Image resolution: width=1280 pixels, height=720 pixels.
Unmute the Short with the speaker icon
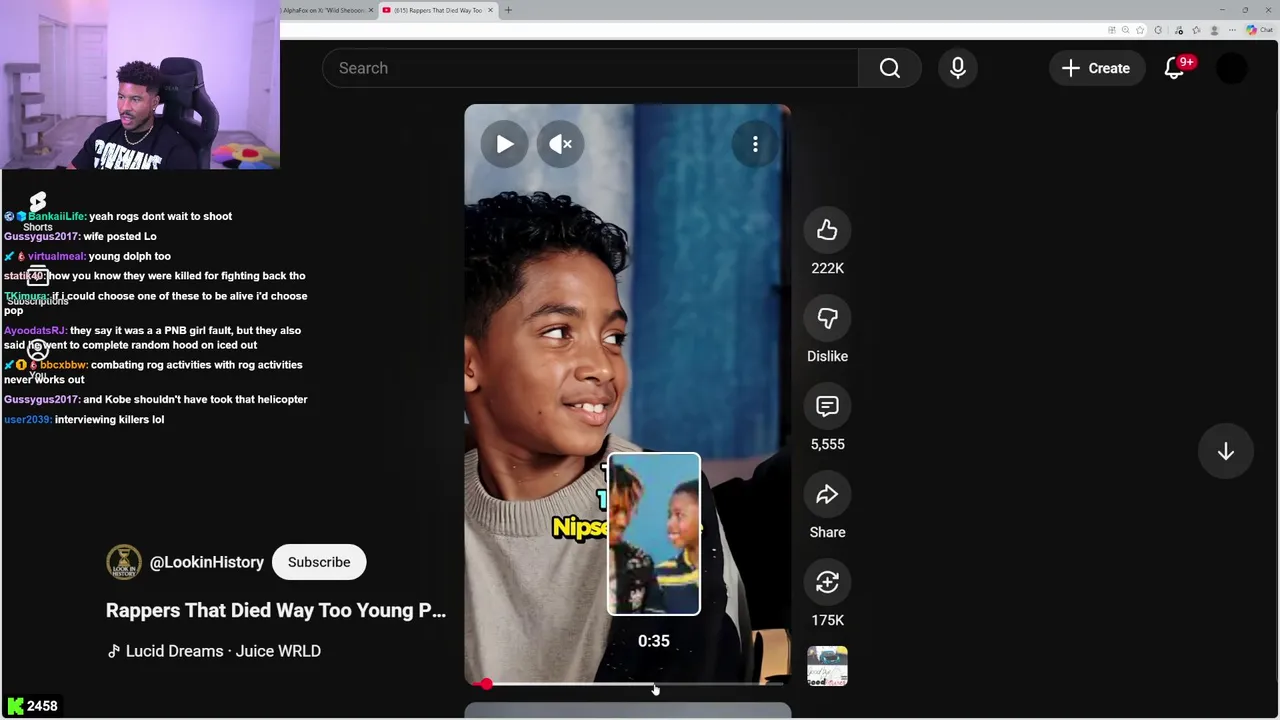coord(560,144)
